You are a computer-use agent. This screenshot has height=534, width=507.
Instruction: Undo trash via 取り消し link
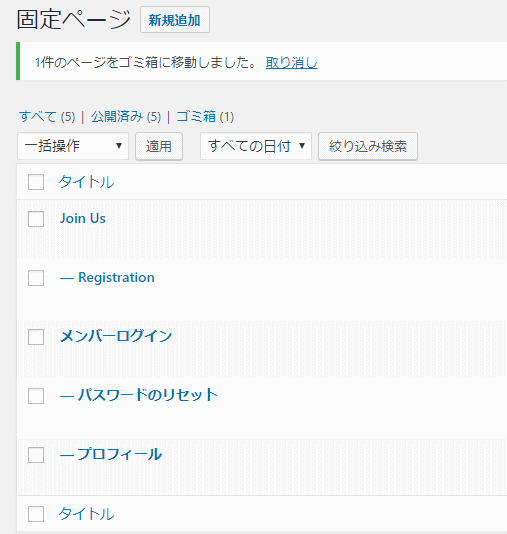tap(291, 63)
